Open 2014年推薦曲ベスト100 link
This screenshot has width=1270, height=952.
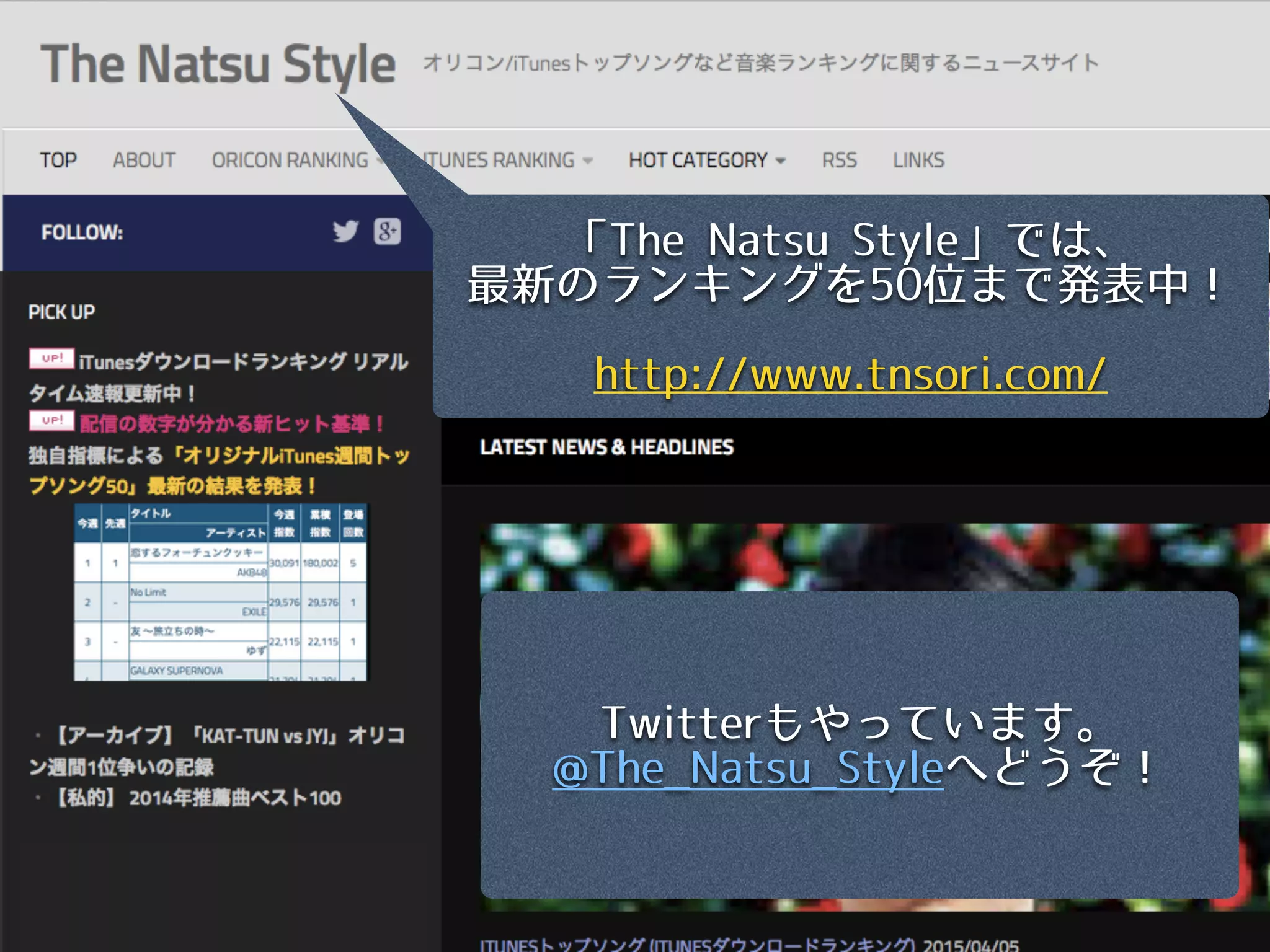(198, 798)
